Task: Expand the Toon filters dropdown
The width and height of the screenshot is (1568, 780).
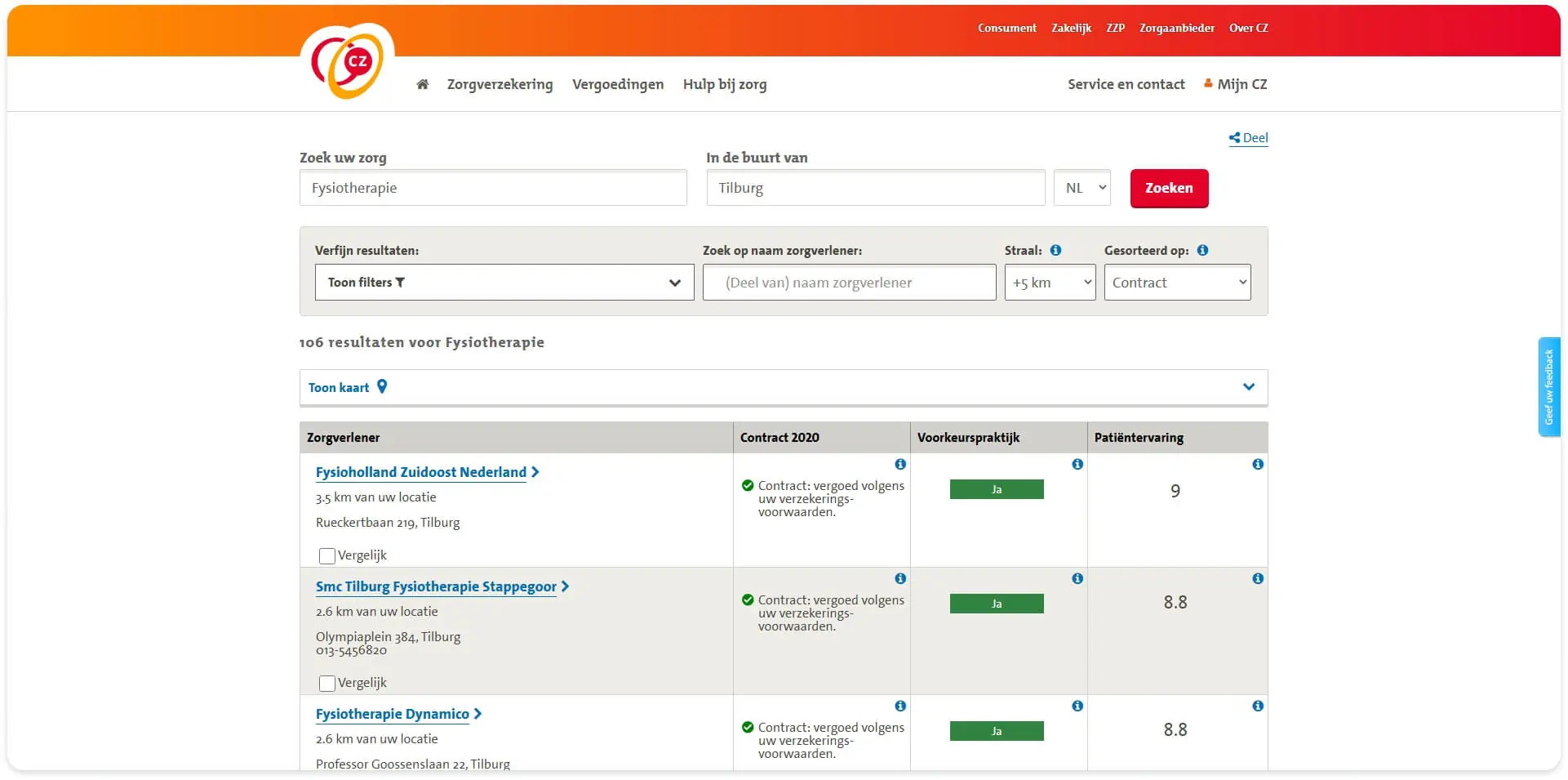Action: [504, 283]
